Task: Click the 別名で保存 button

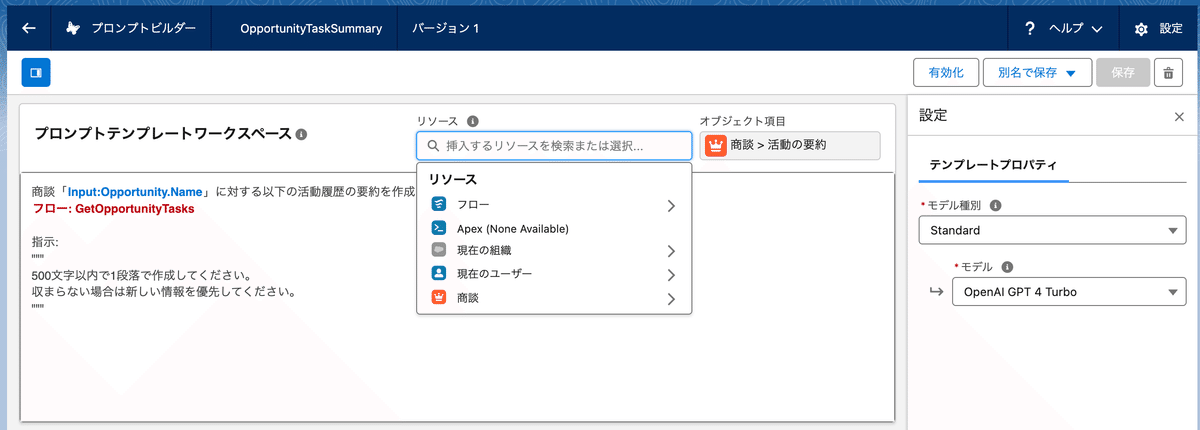Action: point(1037,73)
